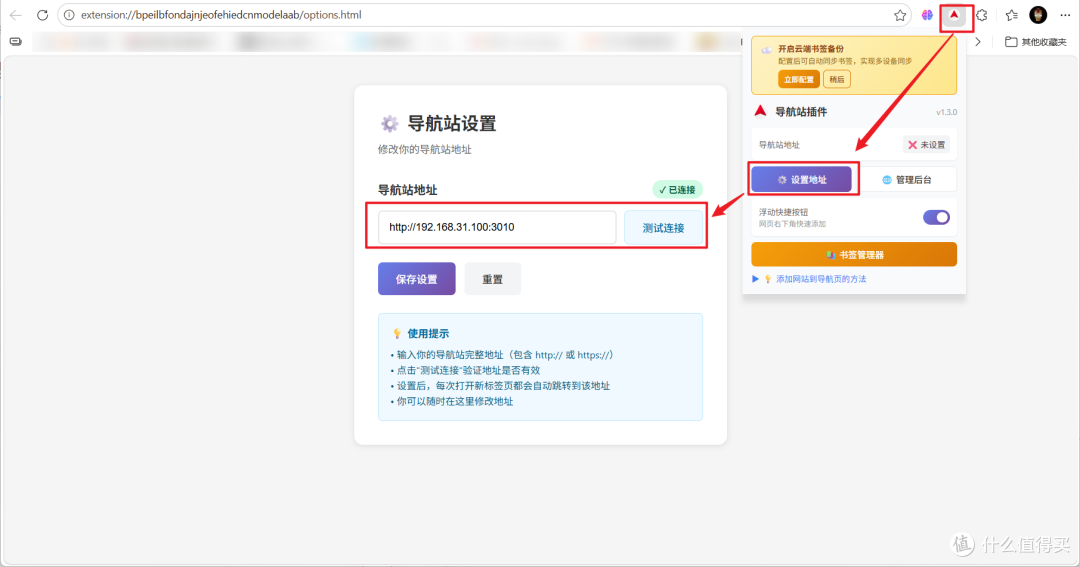Click the v1.3.0 version label

(x=946, y=112)
